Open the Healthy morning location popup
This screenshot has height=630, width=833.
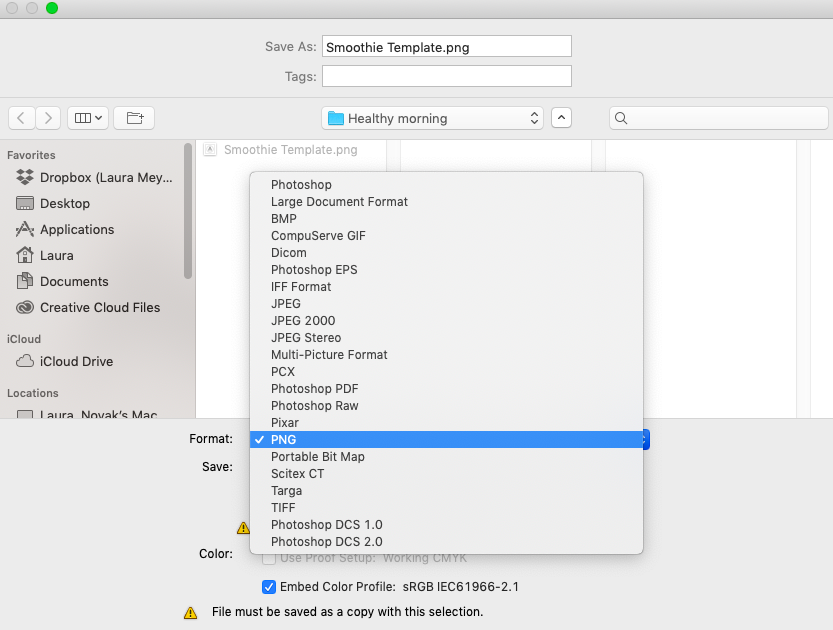point(432,118)
